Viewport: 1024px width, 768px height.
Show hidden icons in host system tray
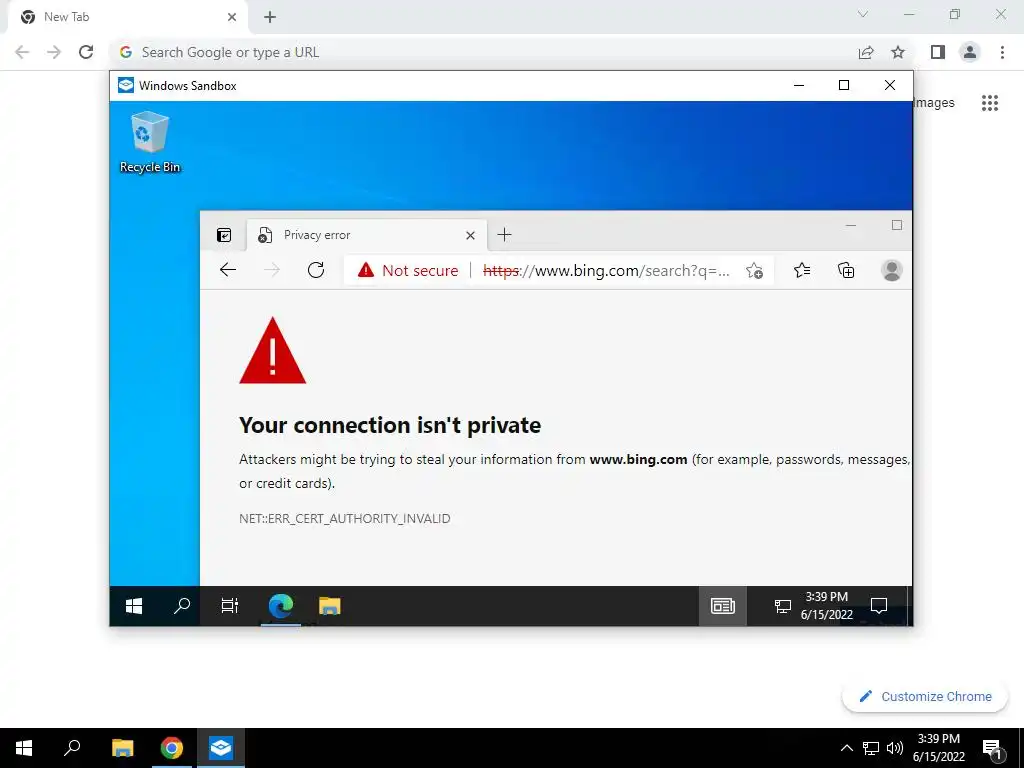click(x=846, y=748)
